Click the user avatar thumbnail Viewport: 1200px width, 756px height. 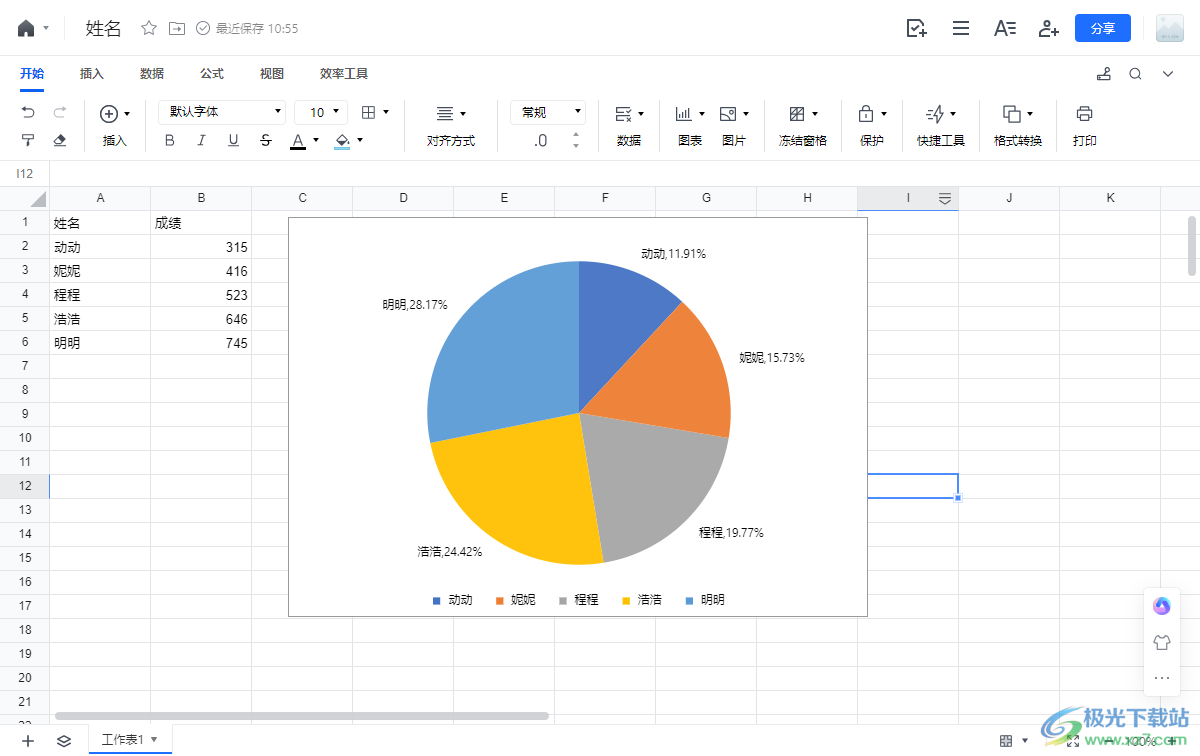click(1170, 28)
